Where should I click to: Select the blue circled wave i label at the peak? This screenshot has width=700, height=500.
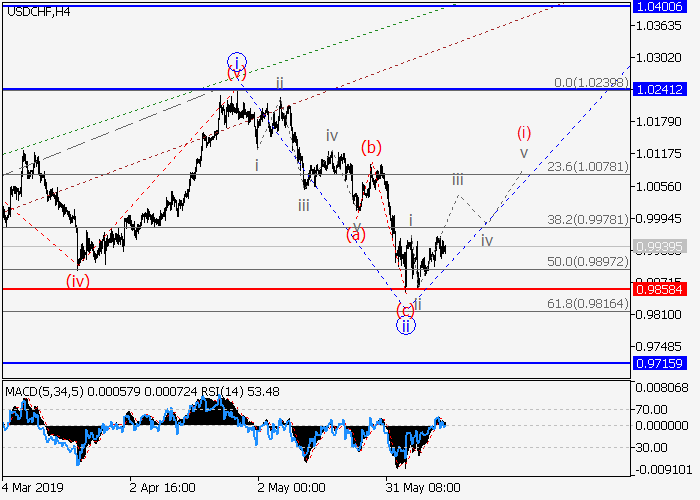(x=236, y=61)
